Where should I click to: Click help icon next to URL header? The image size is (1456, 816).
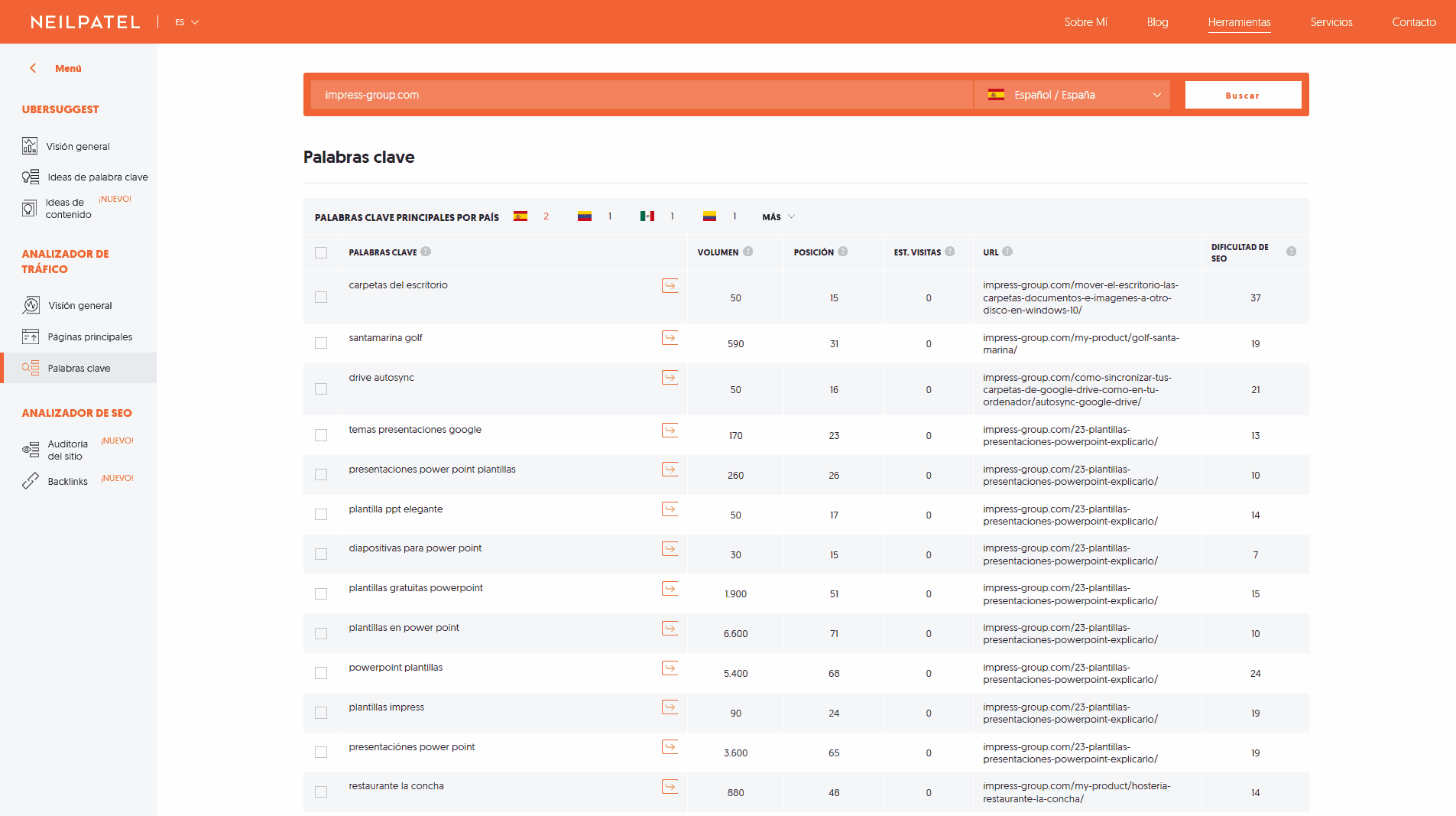[x=1007, y=252]
